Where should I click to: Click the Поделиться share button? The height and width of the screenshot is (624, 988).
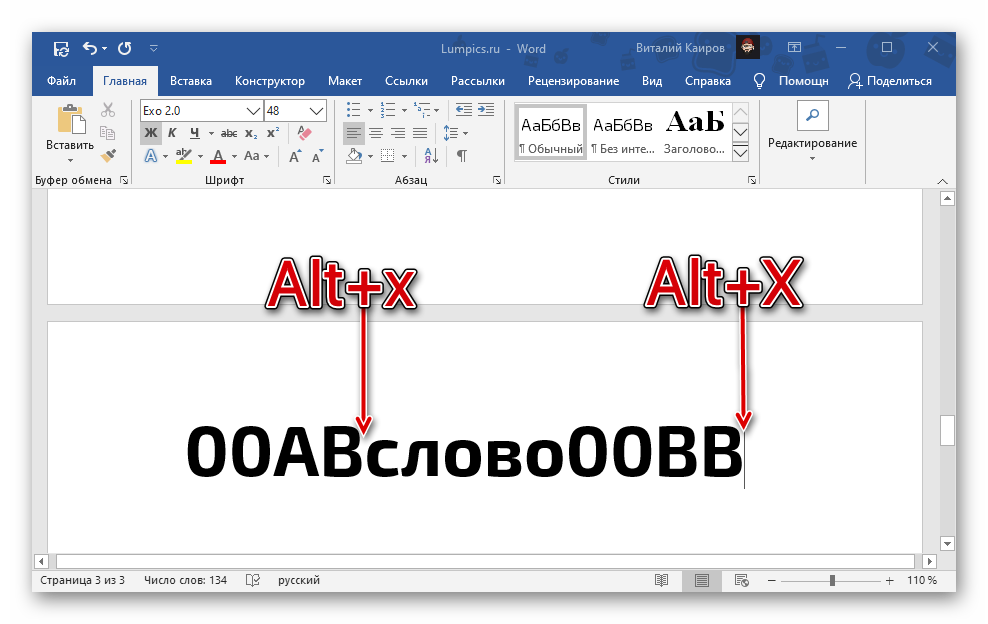click(889, 81)
